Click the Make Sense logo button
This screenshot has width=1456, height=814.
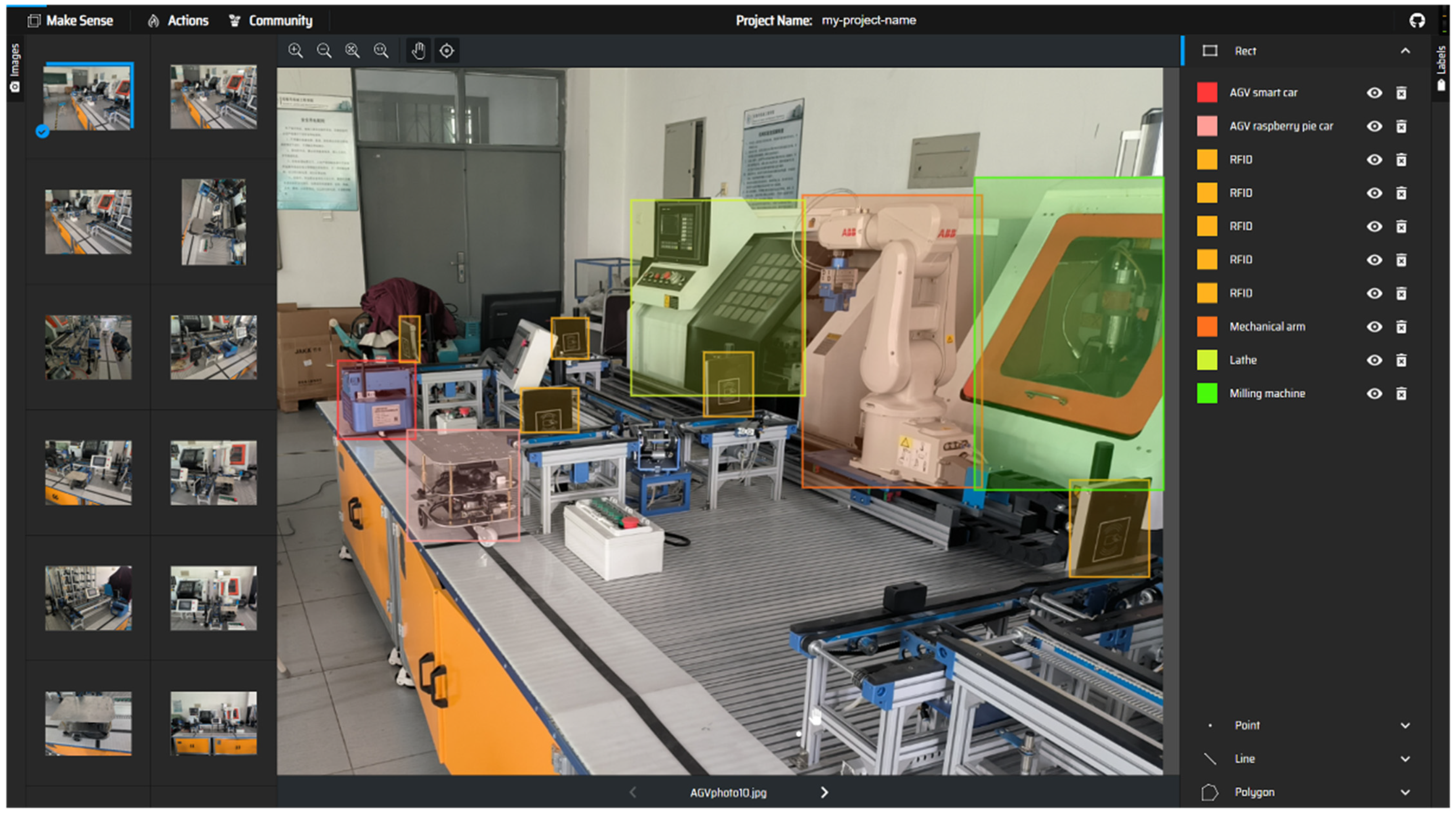click(x=71, y=21)
